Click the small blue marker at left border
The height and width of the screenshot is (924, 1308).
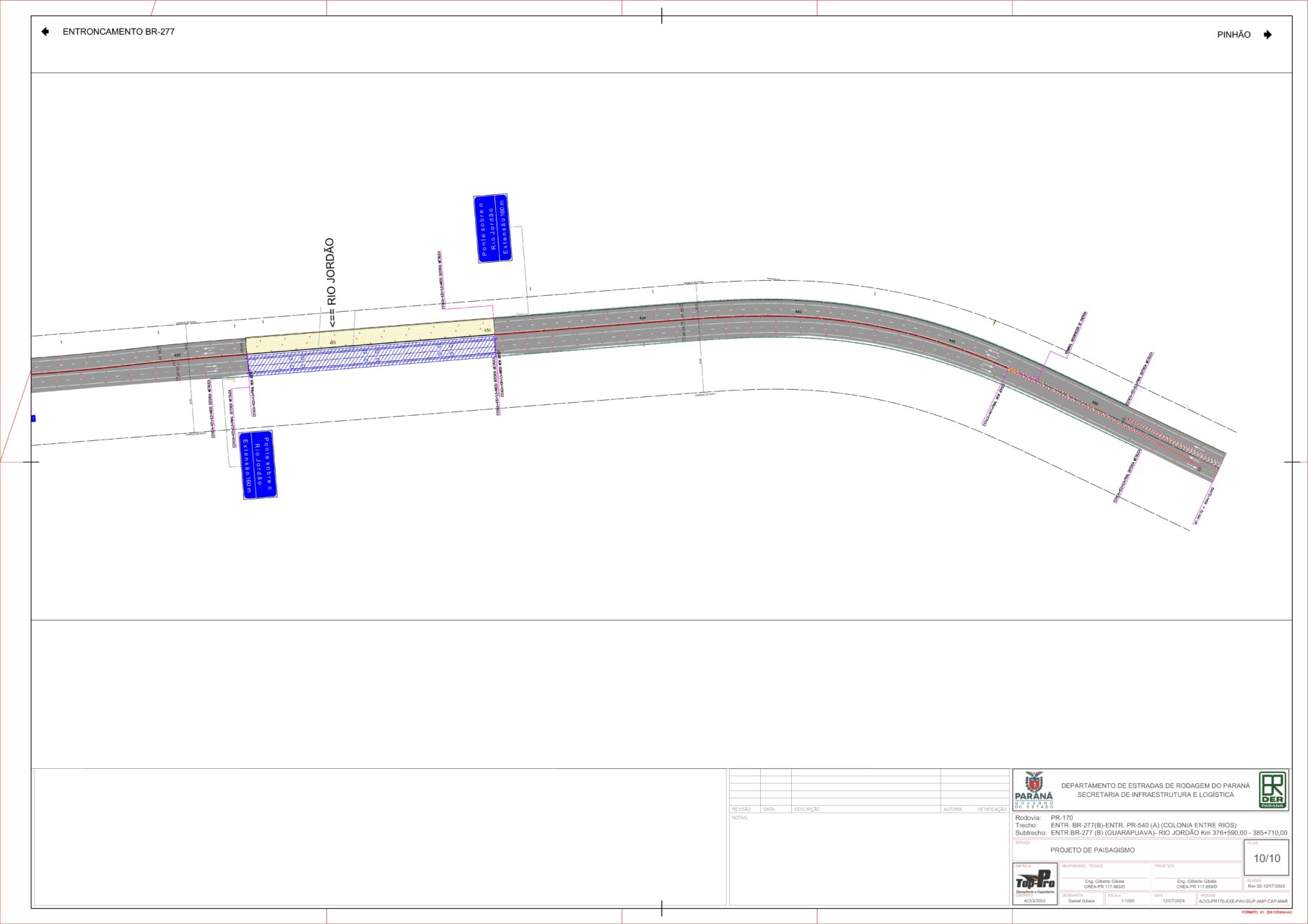pos(33,419)
